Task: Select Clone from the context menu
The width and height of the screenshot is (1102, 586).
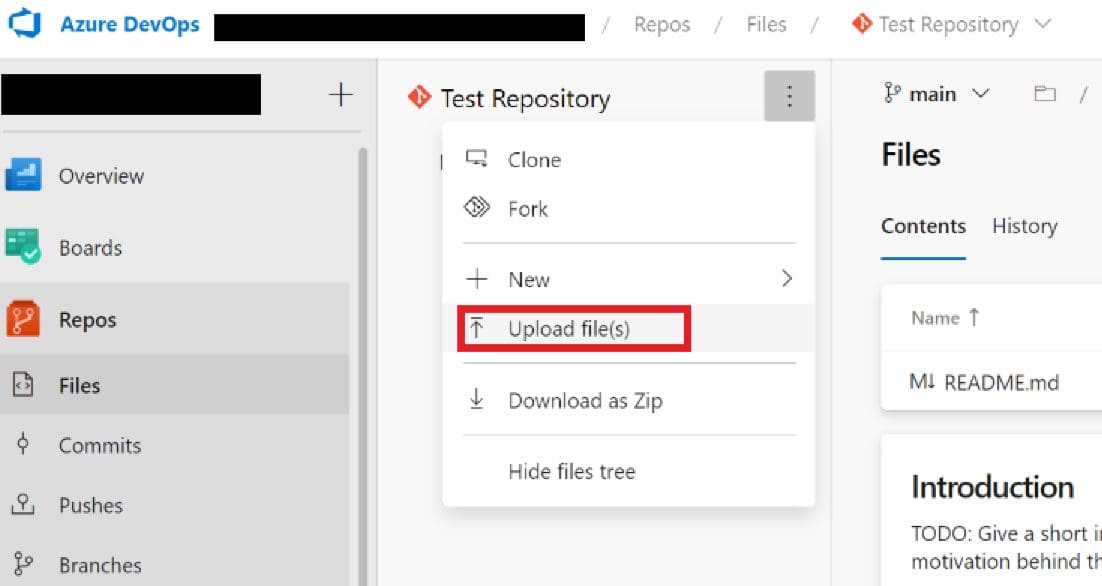Action: click(x=534, y=160)
